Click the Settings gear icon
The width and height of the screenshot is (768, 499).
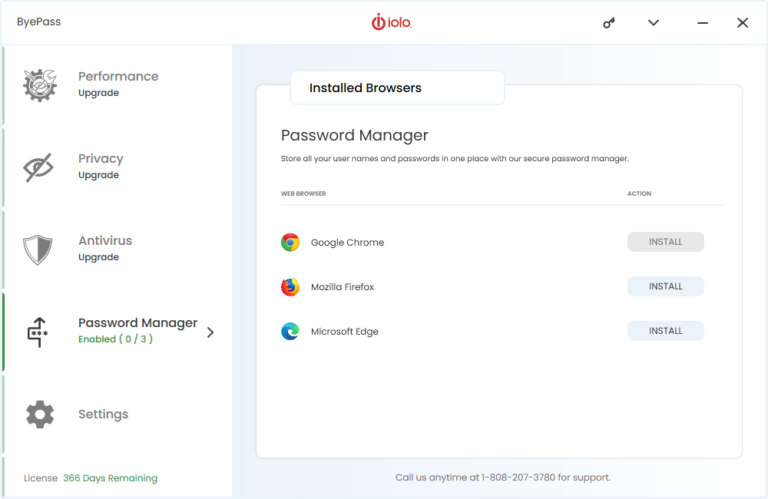point(40,414)
